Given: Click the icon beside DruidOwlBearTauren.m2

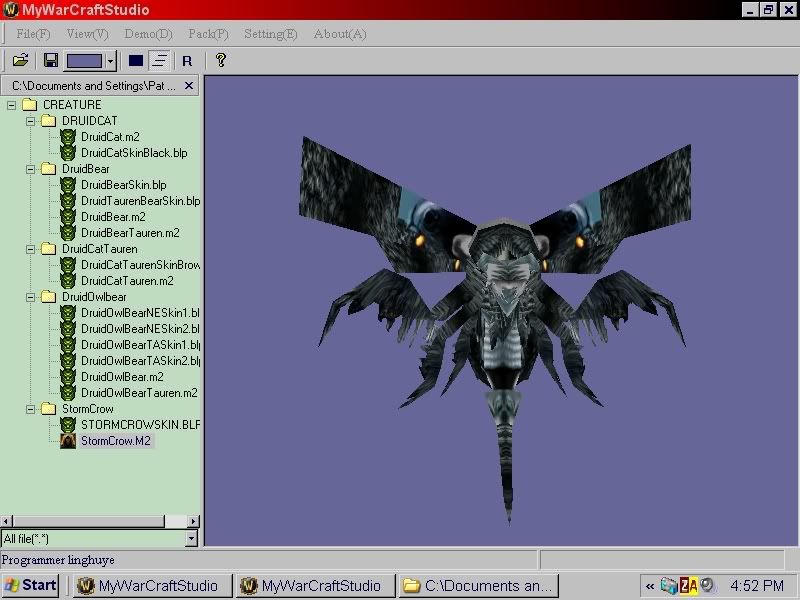Looking at the screenshot, I should coord(68,392).
